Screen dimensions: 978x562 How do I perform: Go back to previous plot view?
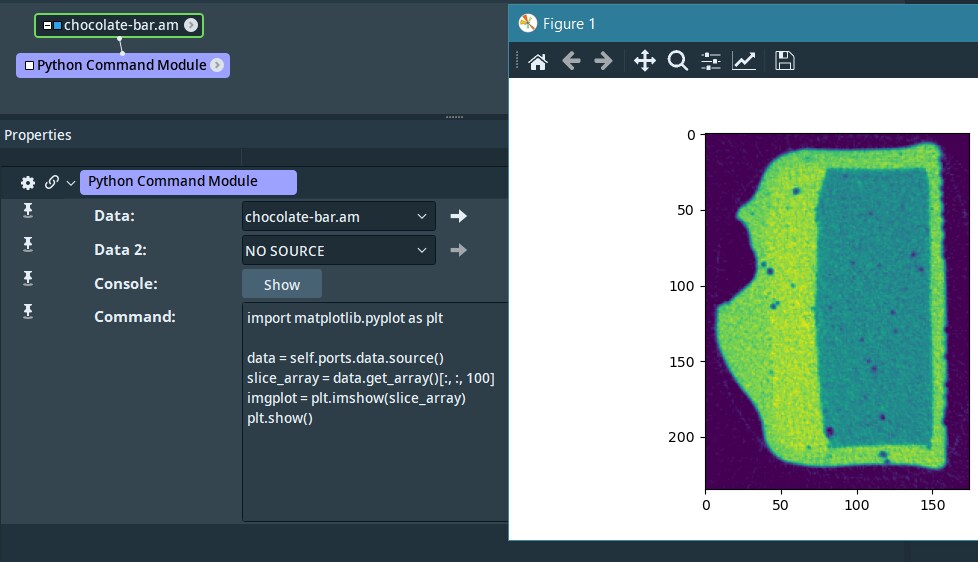click(x=571, y=61)
